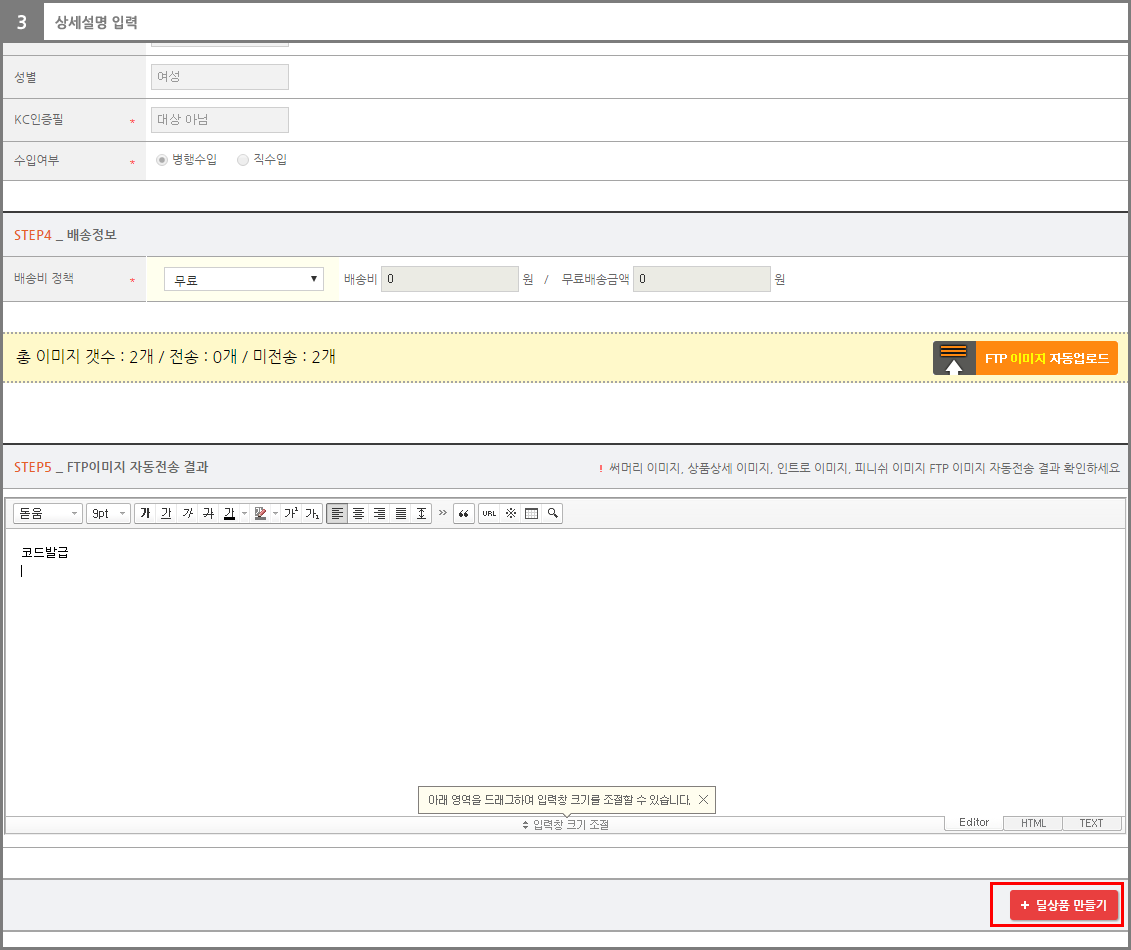Switch to the TEXT editor tab
1131x950 pixels.
[1091, 823]
